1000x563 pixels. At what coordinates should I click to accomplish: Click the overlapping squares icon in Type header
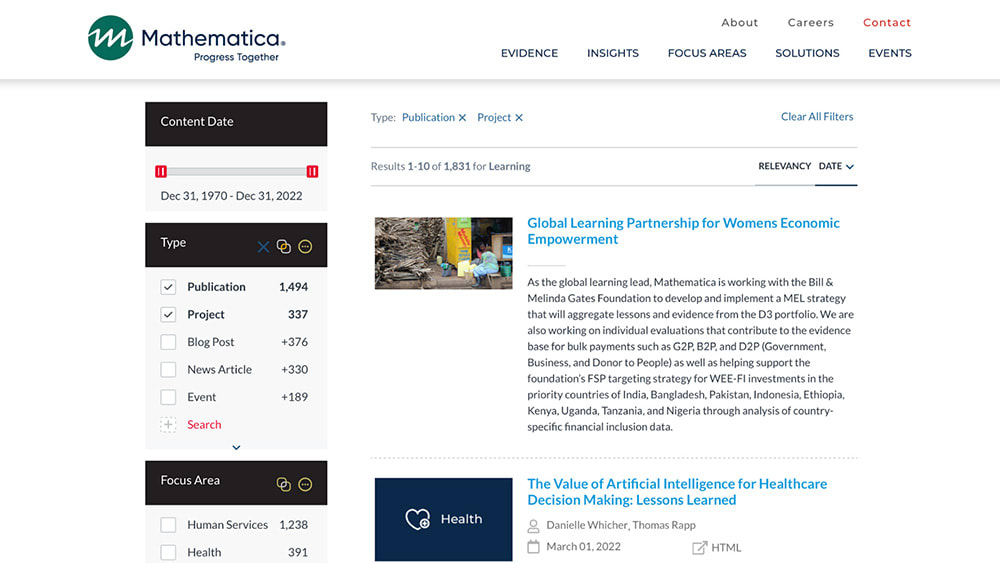[x=284, y=247]
